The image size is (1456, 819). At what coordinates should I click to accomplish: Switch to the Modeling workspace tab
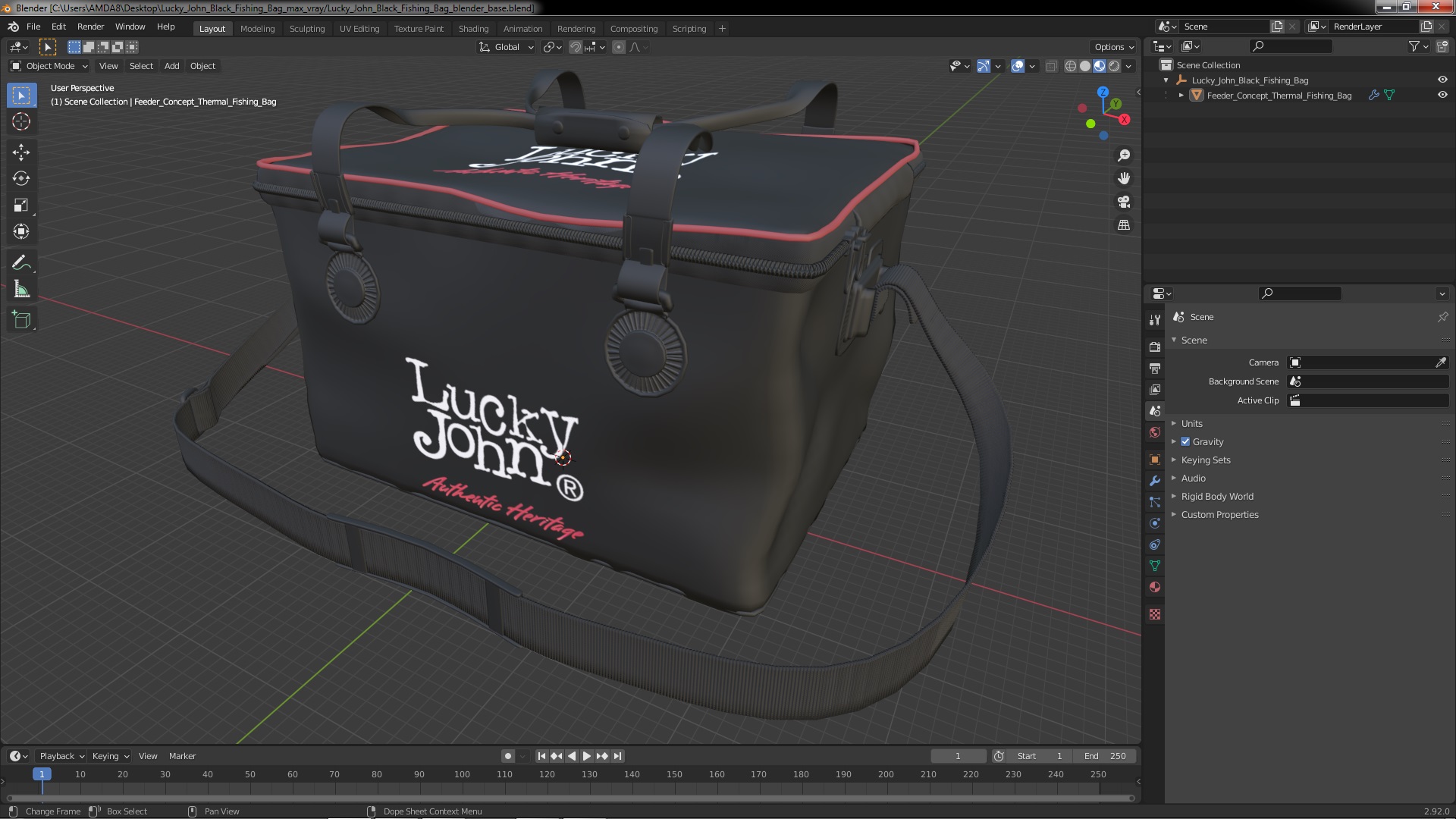click(x=257, y=29)
